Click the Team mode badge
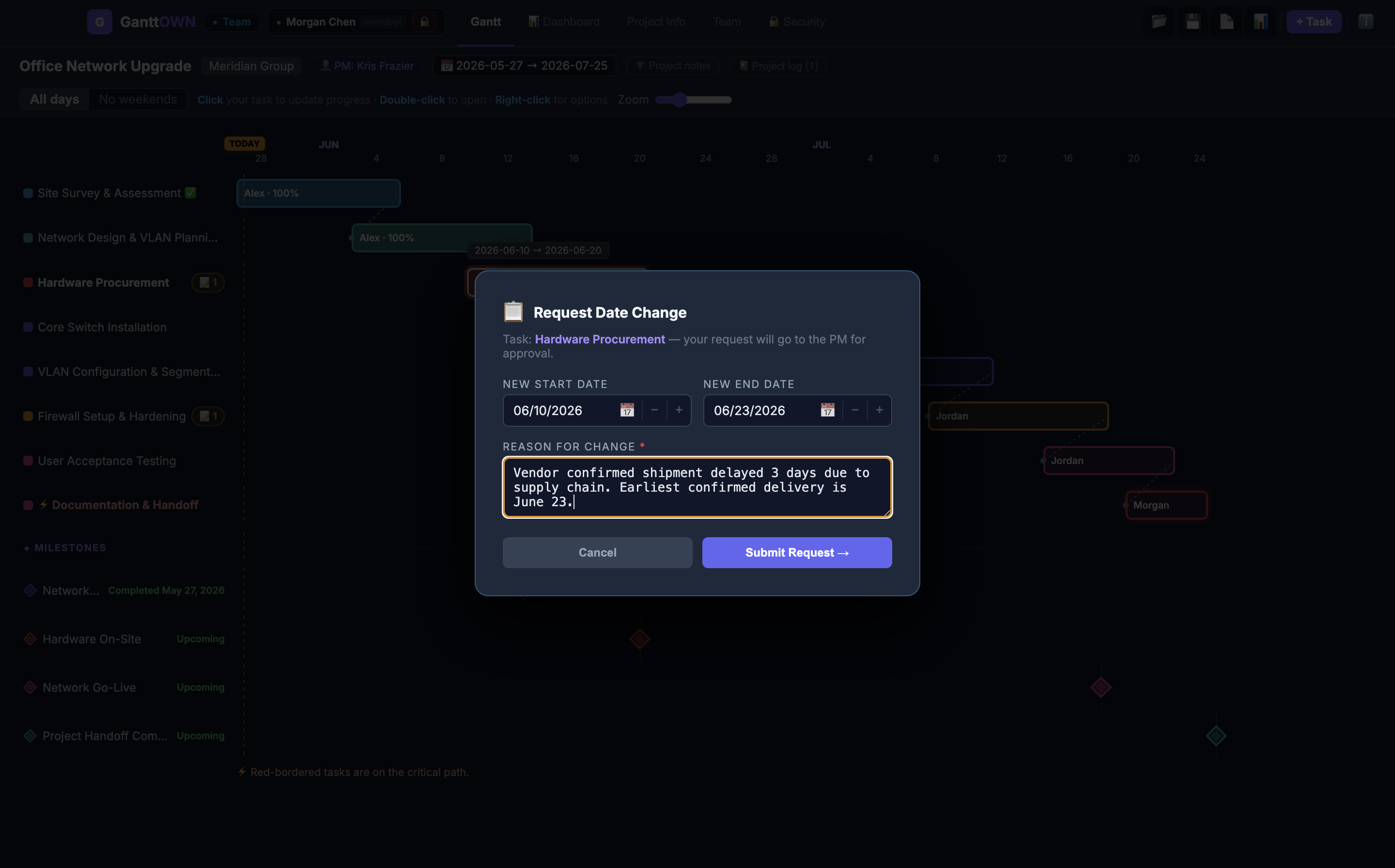The image size is (1395, 868). (232, 22)
